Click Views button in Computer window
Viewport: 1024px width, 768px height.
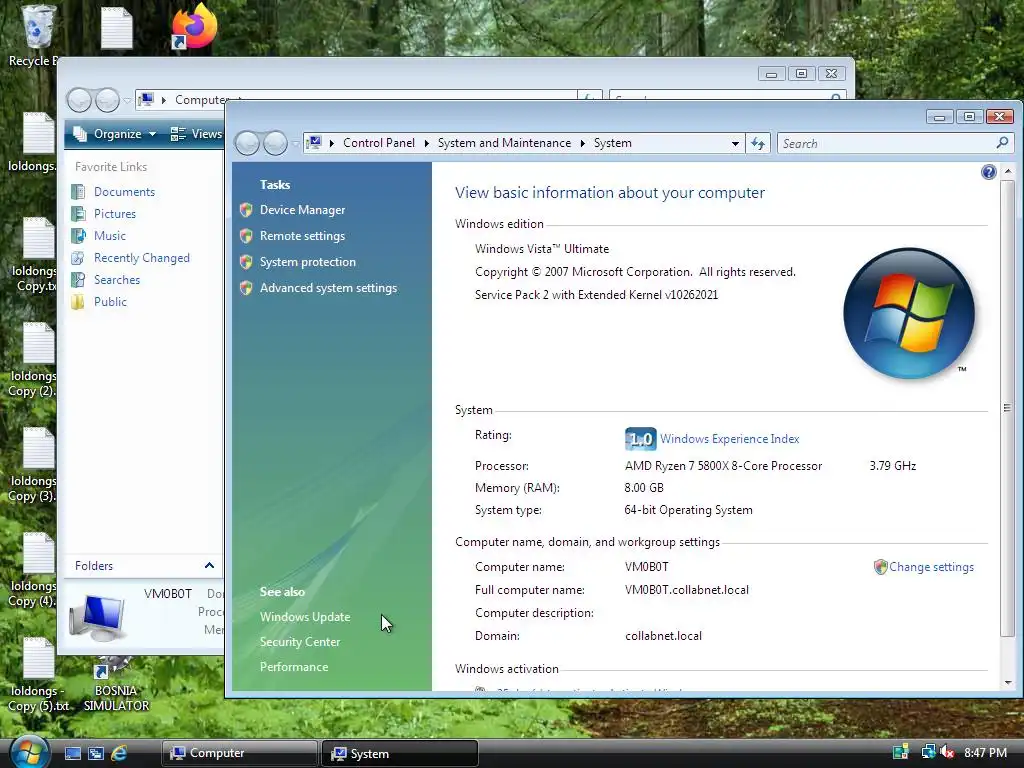tap(197, 134)
